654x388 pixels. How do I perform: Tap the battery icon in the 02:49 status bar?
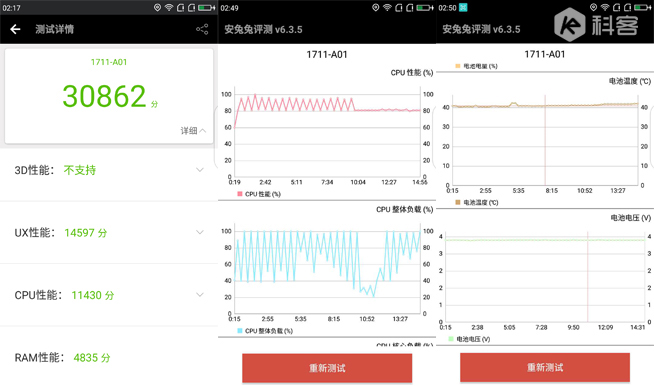tap(425, 8)
